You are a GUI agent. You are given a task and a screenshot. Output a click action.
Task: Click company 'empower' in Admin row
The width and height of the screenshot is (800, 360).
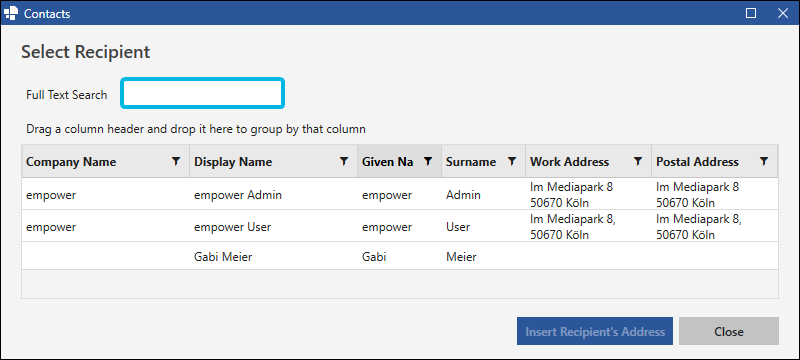pyautogui.click(x=106, y=194)
